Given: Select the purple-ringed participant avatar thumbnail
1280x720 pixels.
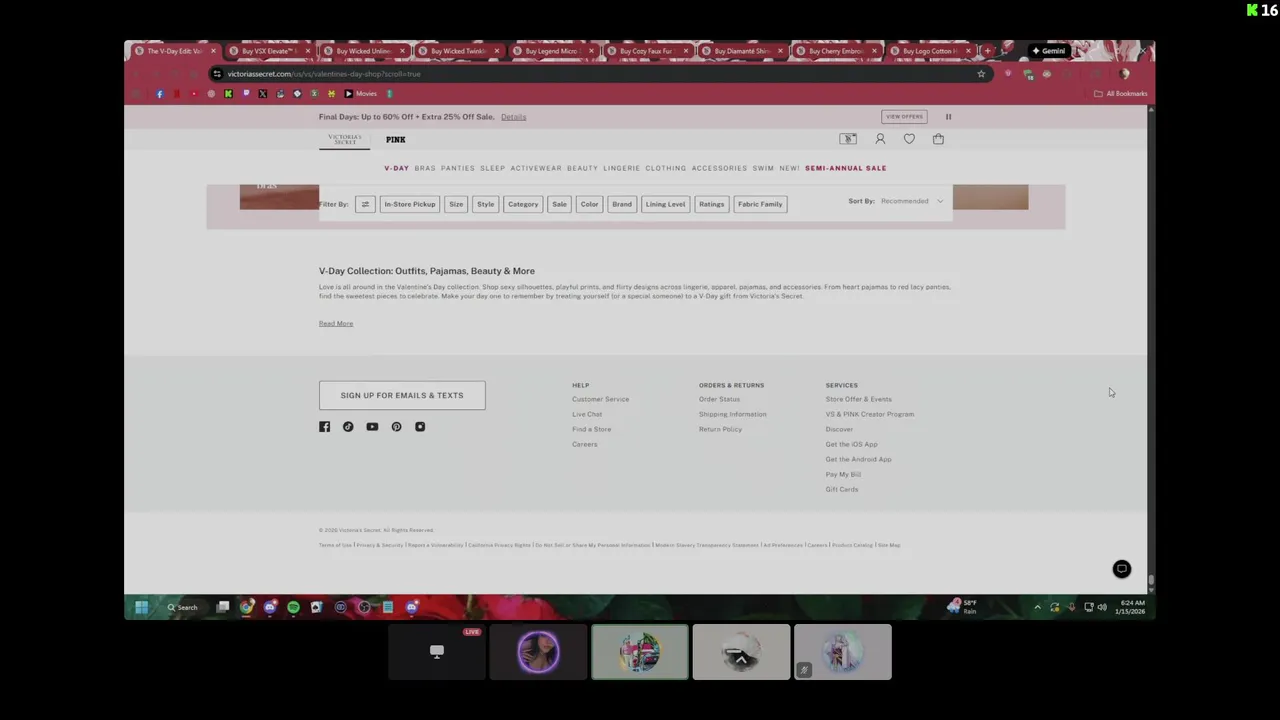Looking at the screenshot, I should click(538, 652).
